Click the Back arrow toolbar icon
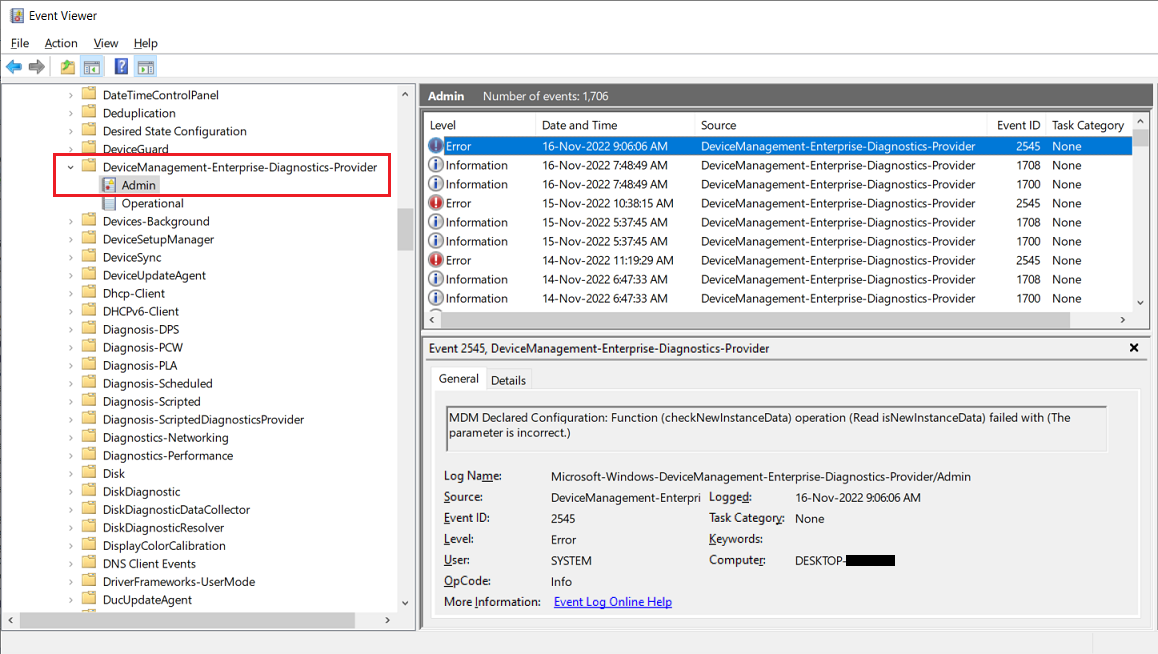1158x654 pixels. 14,67
